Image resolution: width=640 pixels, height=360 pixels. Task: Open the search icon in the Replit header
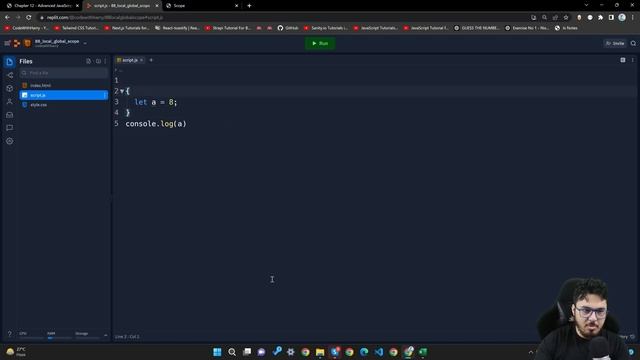(x=633, y=43)
